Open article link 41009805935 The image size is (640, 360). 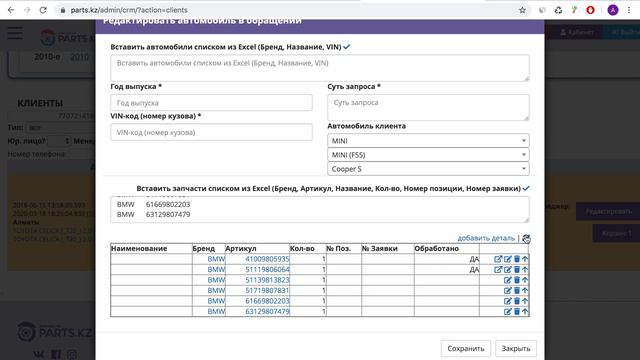pyautogui.click(x=267, y=259)
